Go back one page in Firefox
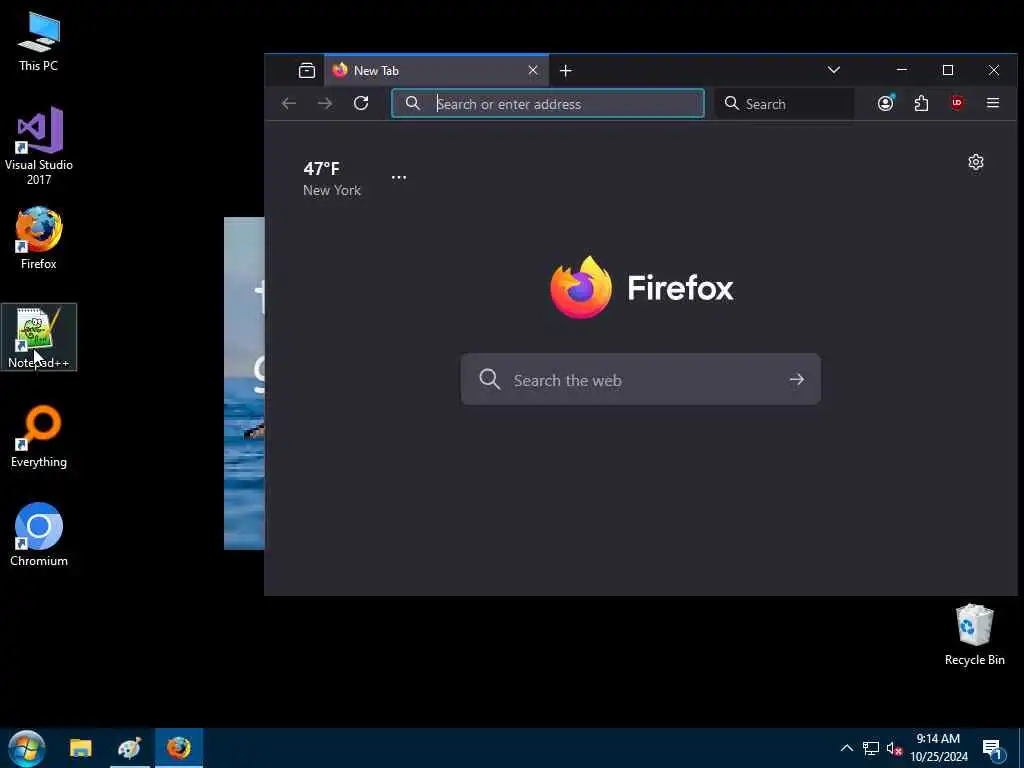Screen dimensions: 1024x768 coord(289,103)
